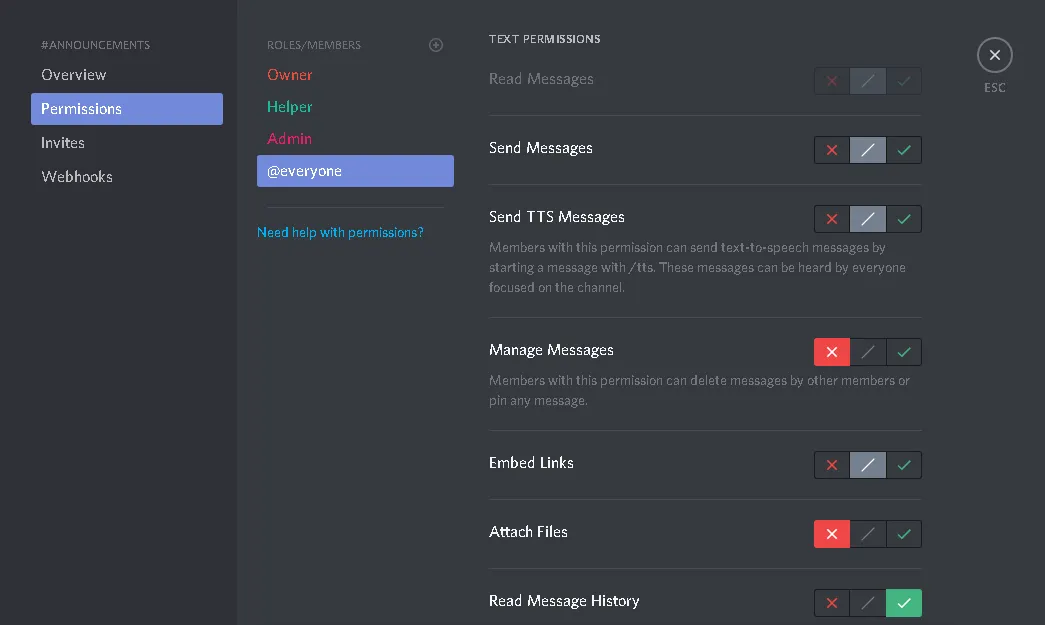Image resolution: width=1045 pixels, height=625 pixels.
Task: Deny Read Message History red X
Action: 832,603
